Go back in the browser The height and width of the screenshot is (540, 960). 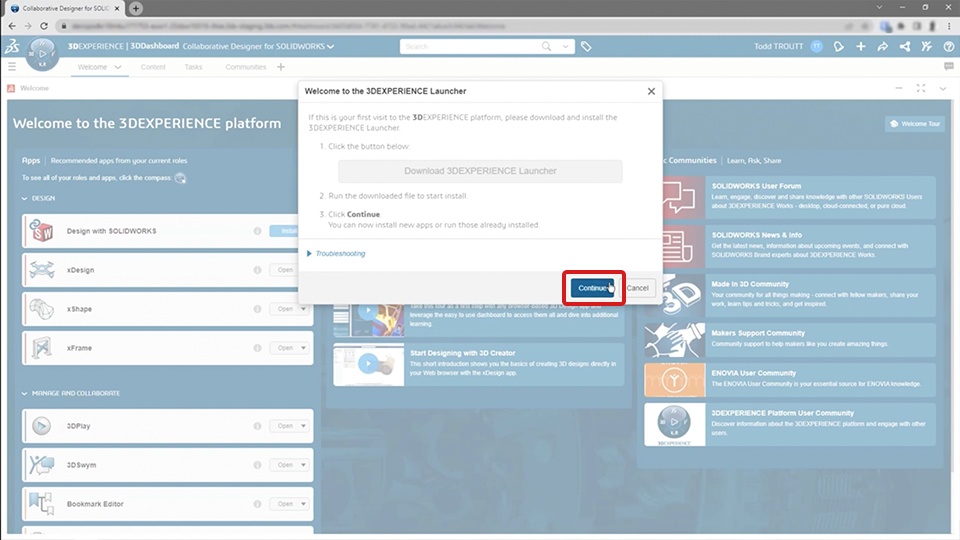[x=12, y=26]
